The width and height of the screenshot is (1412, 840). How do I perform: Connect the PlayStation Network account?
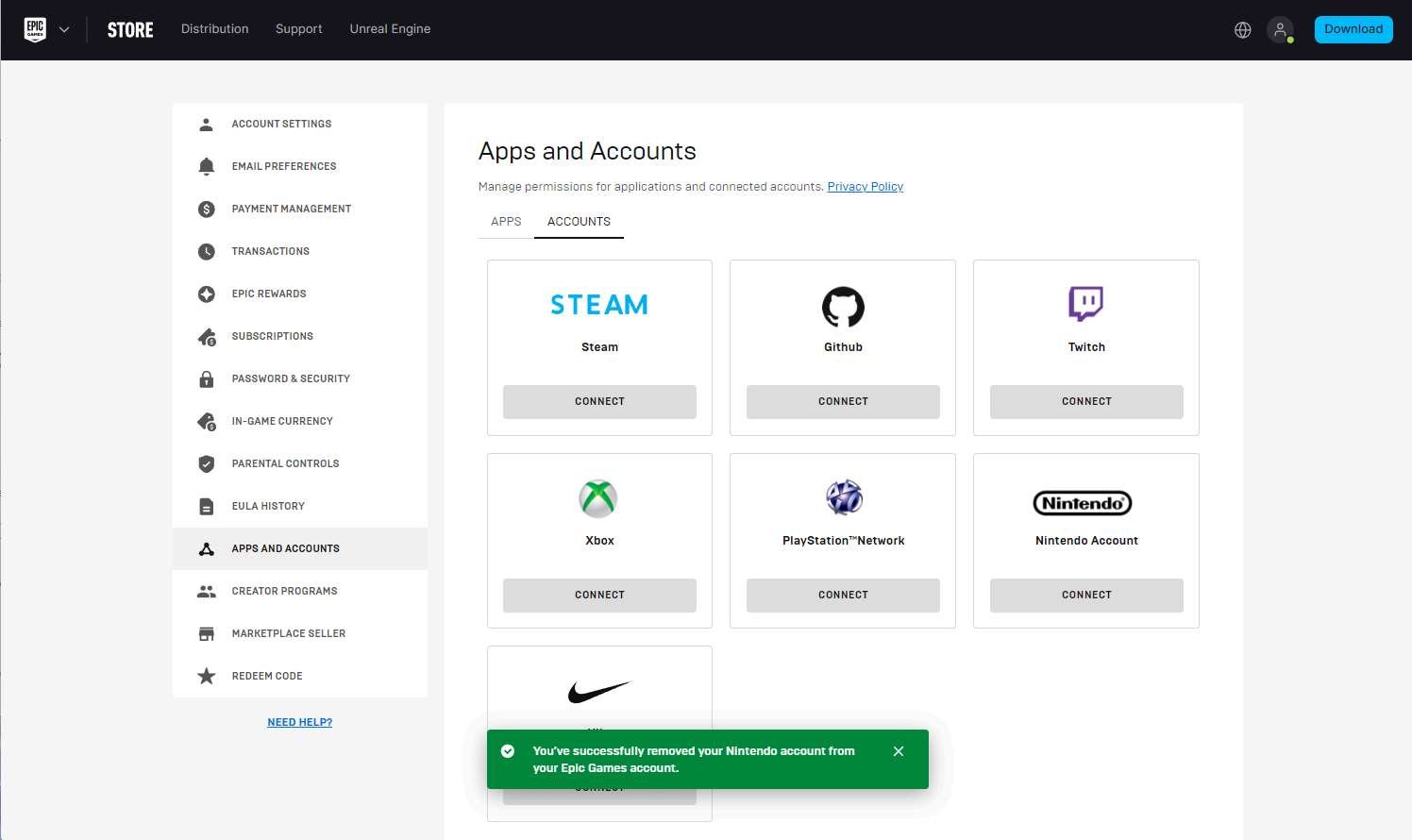click(x=843, y=595)
